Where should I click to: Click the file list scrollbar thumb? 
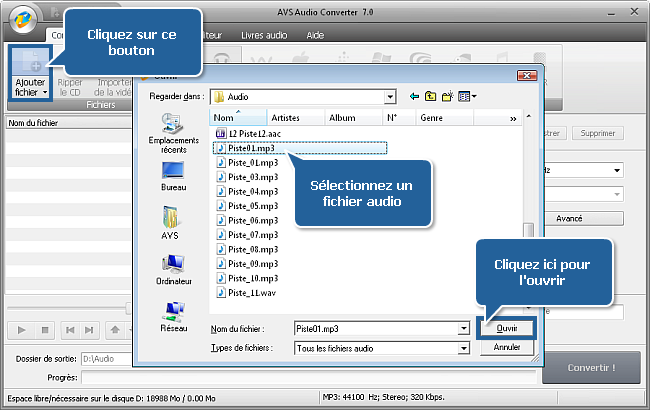[x=528, y=229]
